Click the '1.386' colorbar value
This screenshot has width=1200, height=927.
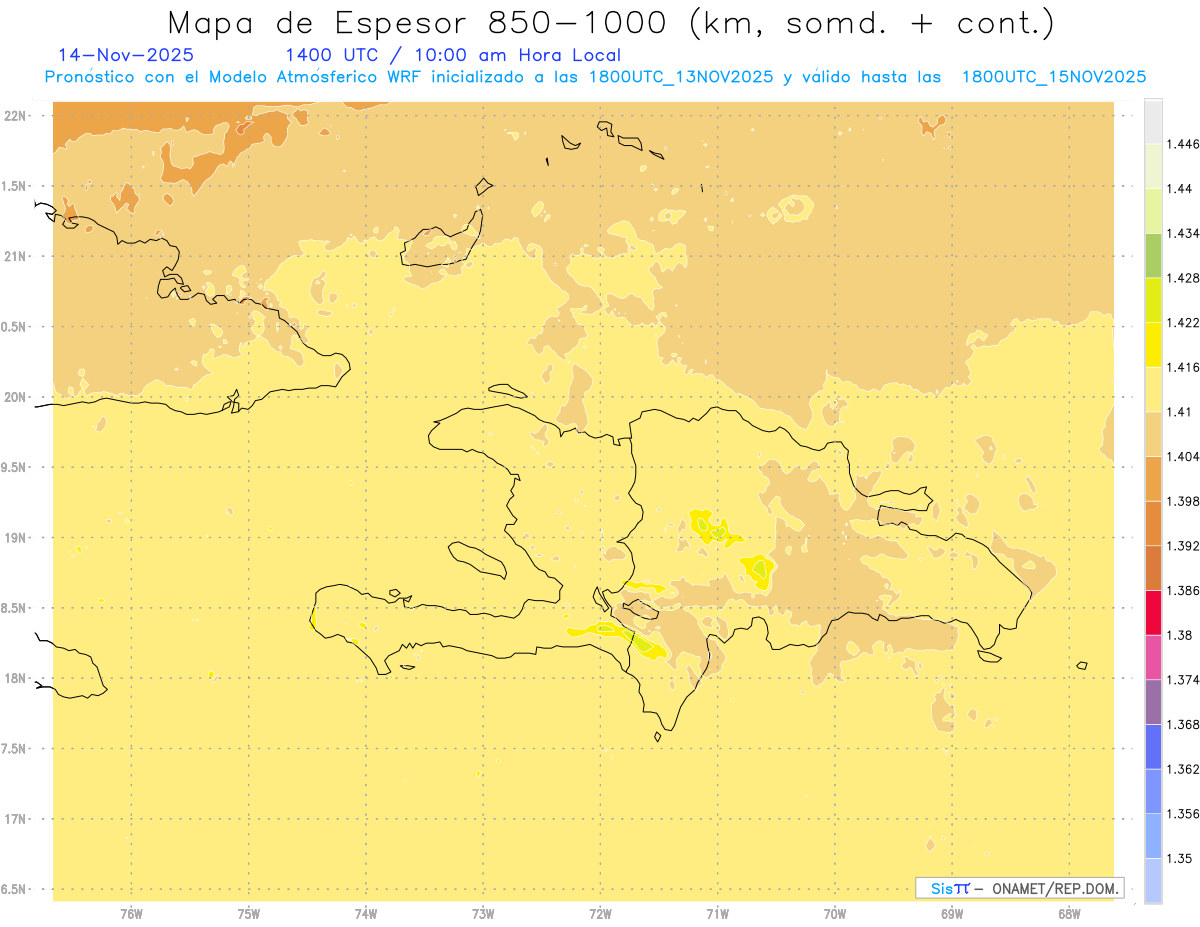click(x=1182, y=591)
